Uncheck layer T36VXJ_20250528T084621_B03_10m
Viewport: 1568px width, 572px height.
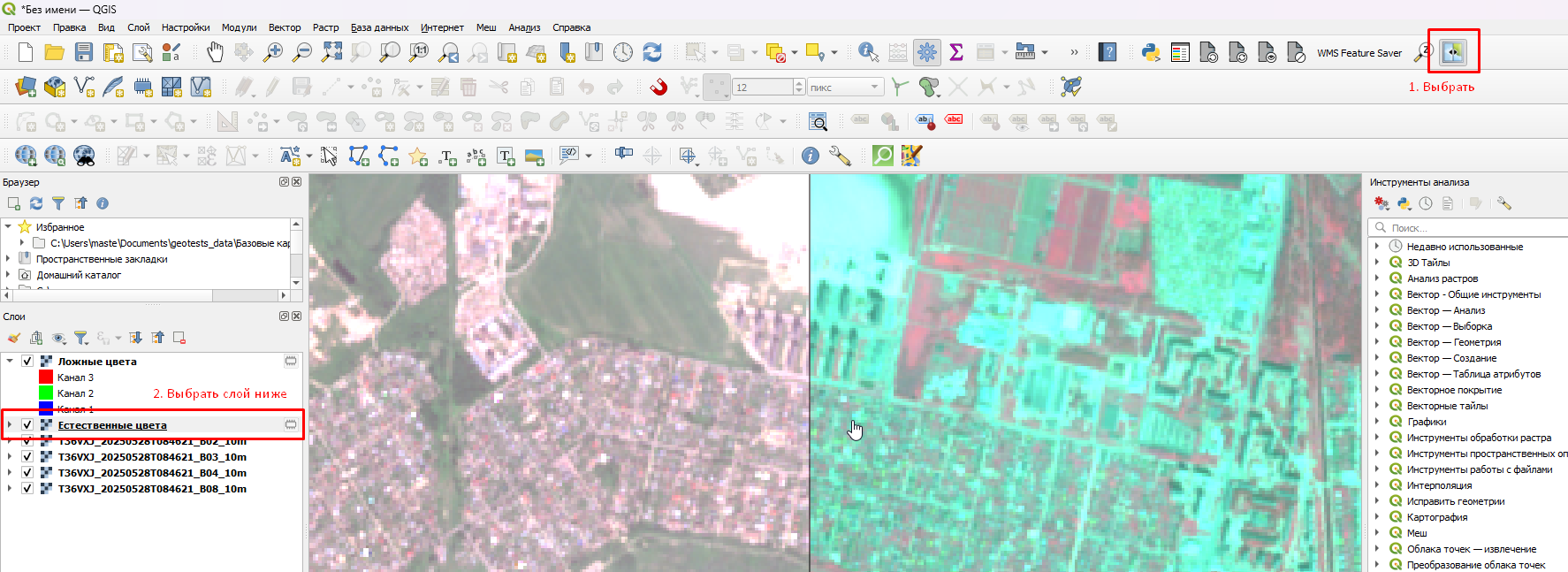(27, 457)
